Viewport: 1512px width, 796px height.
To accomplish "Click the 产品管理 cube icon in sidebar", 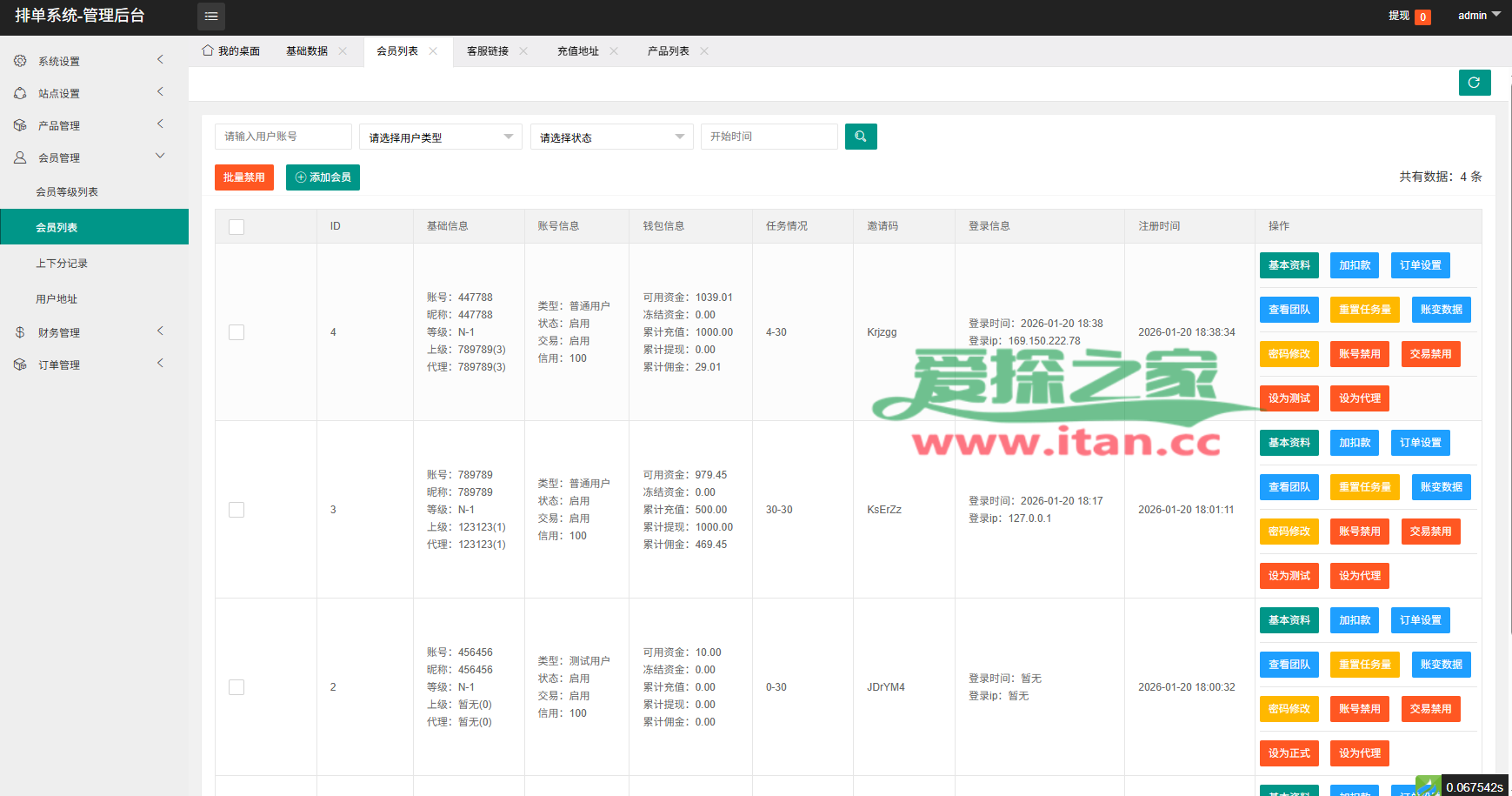I will [20, 125].
